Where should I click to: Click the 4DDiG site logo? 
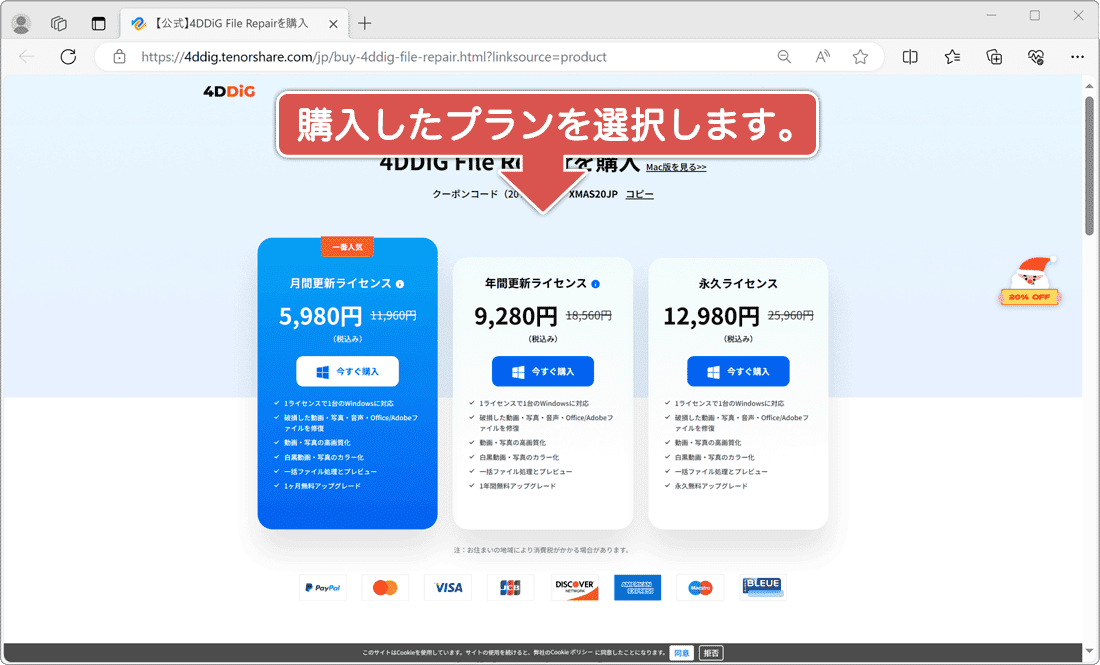pos(227,91)
